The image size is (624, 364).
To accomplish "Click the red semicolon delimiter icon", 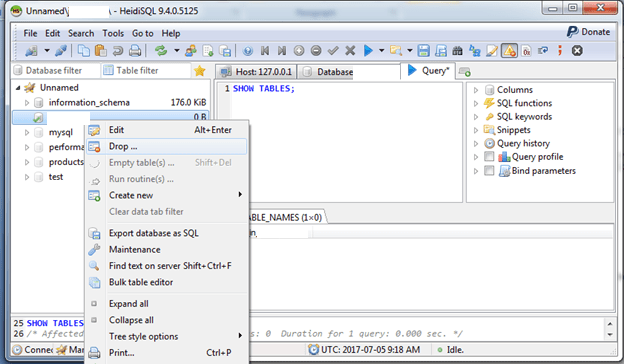I will coord(560,51).
